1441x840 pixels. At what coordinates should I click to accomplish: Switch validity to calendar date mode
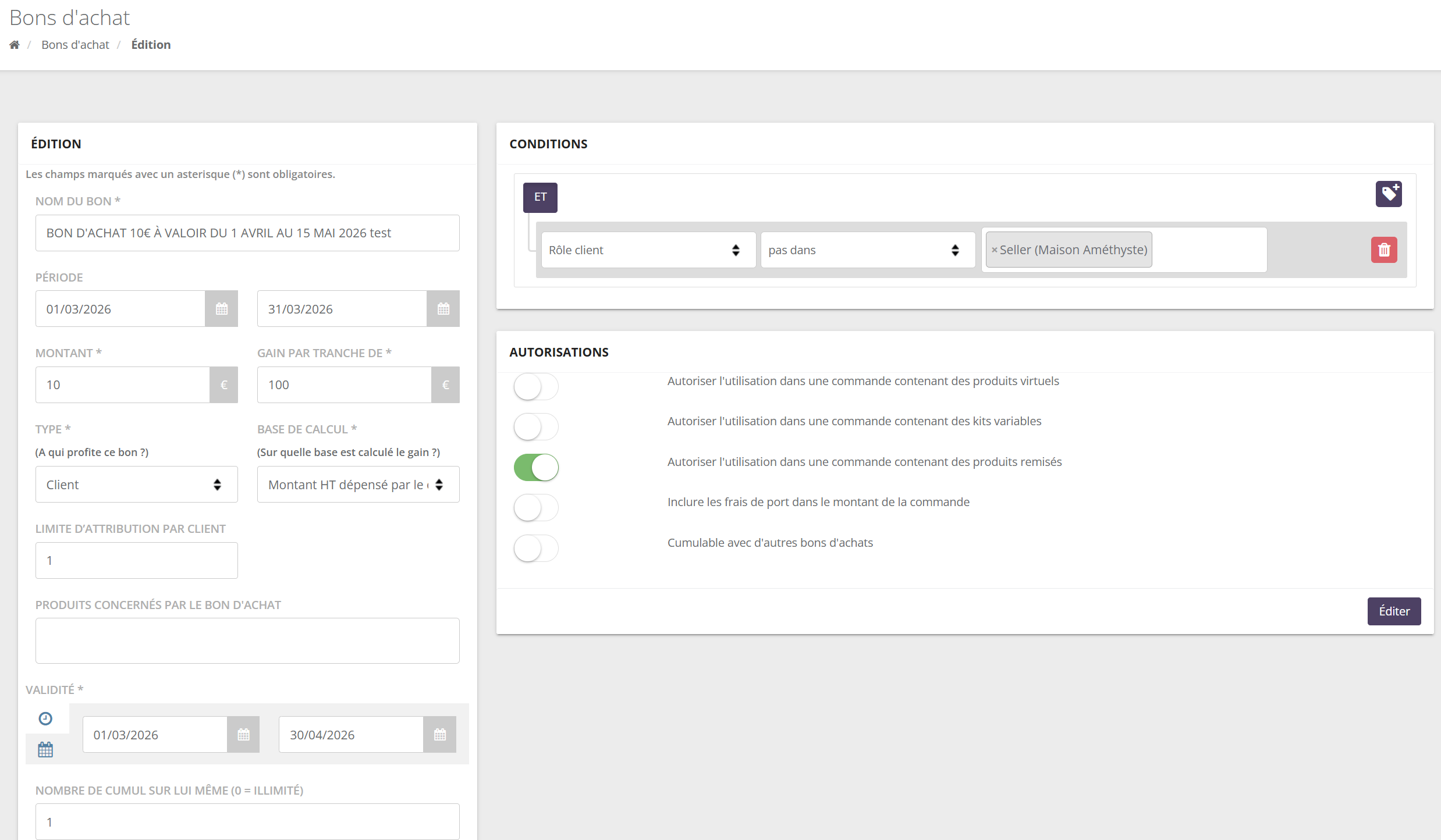tap(45, 750)
